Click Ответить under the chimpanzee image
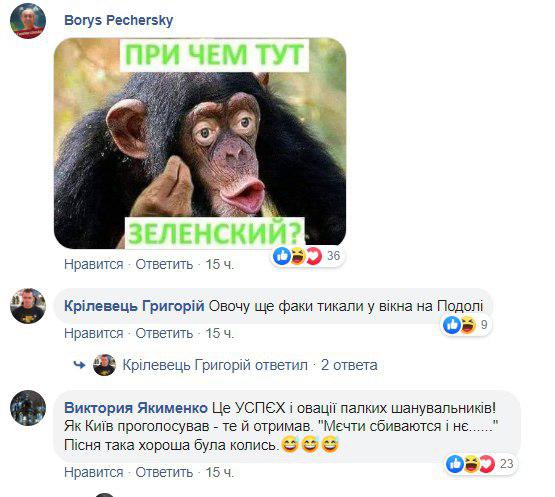 (x=164, y=264)
